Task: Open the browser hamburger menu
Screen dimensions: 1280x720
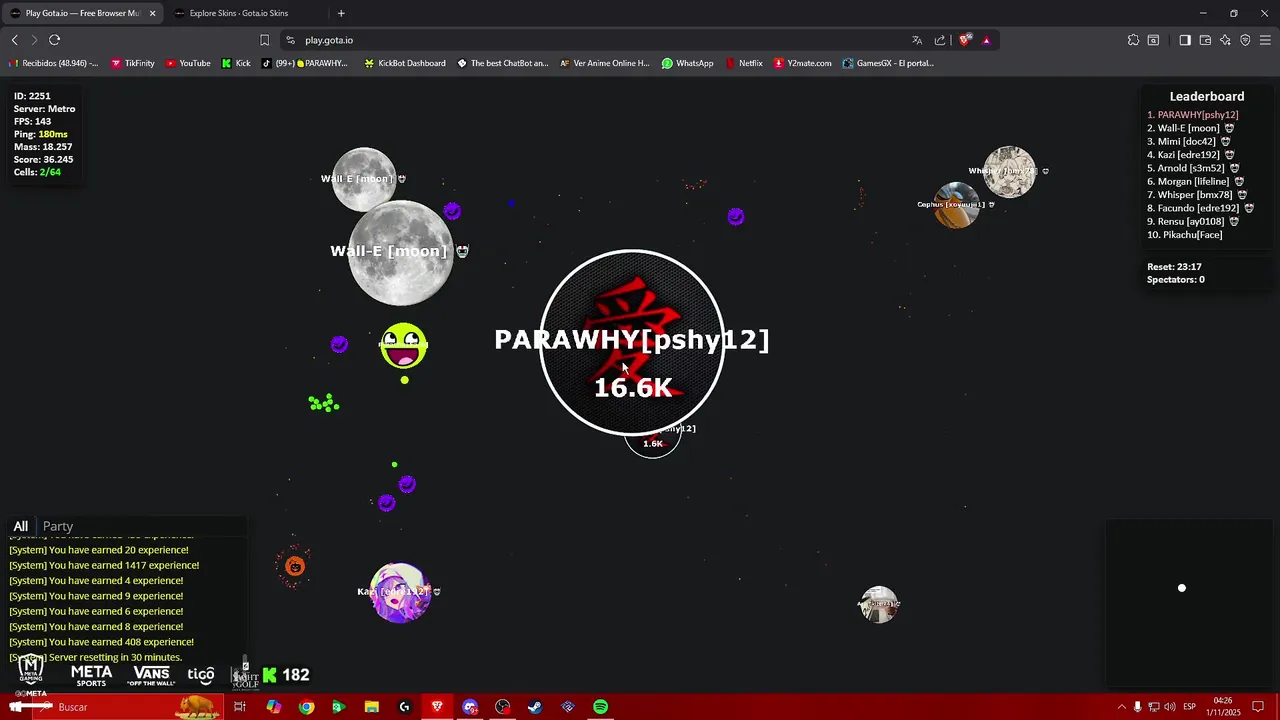Action: click(x=1265, y=40)
